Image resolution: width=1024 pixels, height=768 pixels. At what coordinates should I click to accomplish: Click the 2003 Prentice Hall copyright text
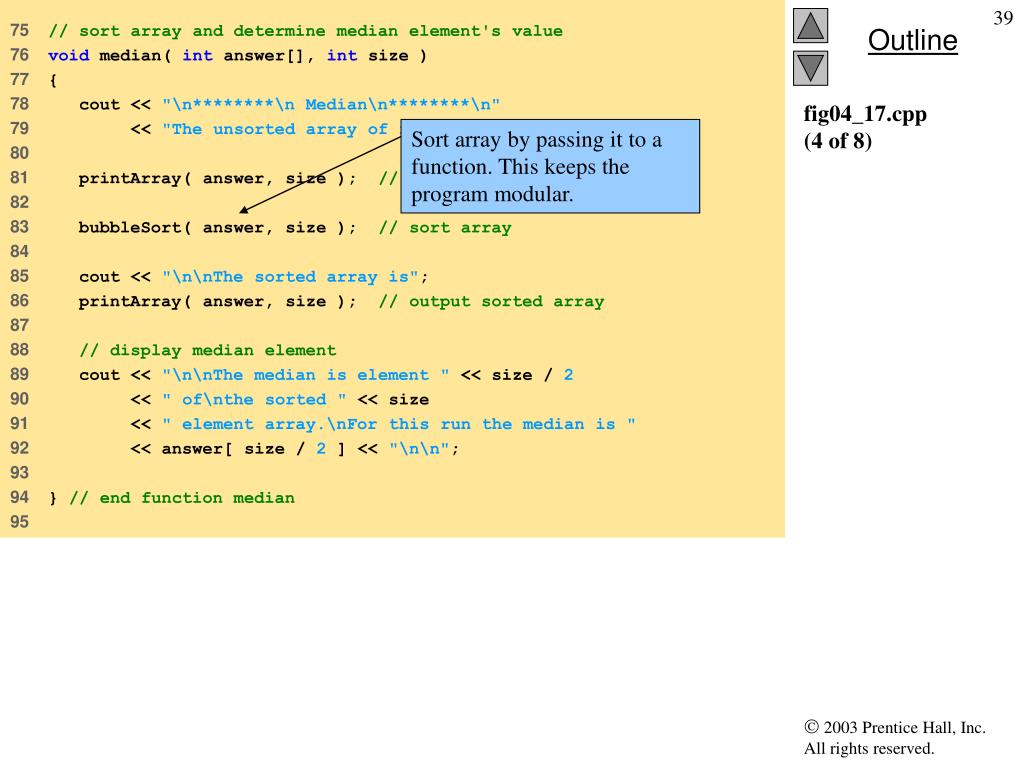[x=895, y=737]
